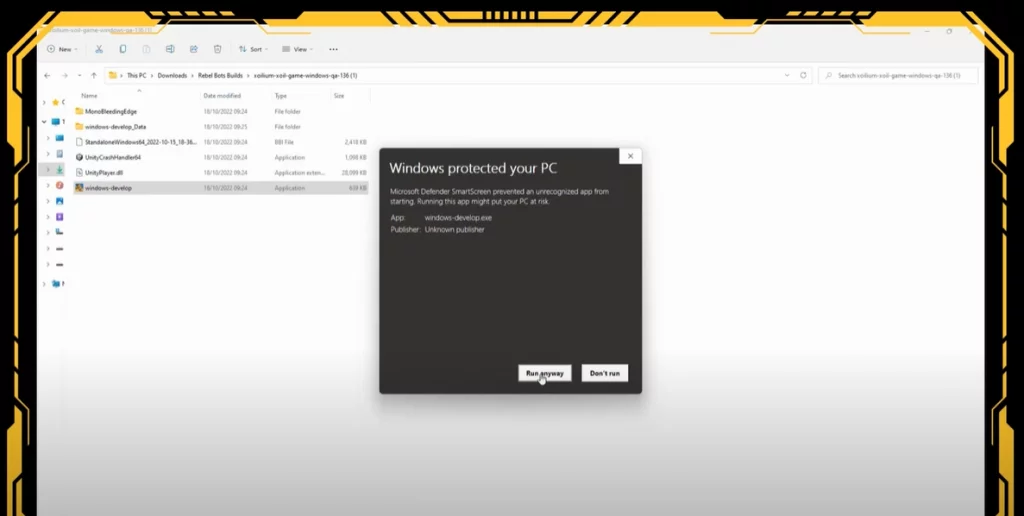Click xoilium-xoil-game-windows-qa-136 (1) breadcrumb segment
Viewport: 1024px width, 516px height.
coord(305,76)
